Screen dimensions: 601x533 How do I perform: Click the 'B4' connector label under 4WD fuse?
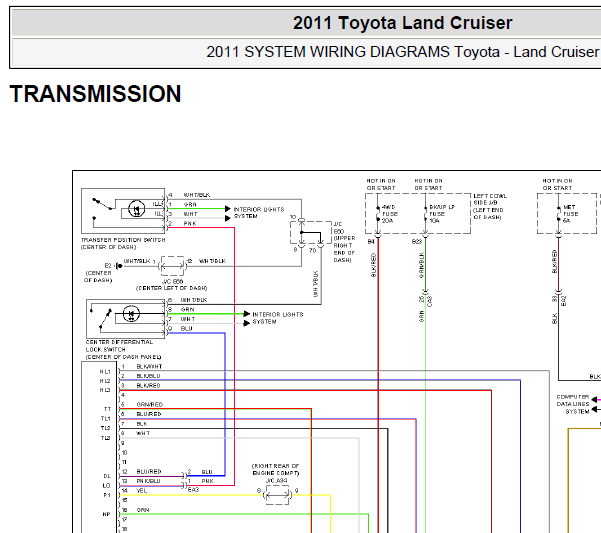click(x=371, y=241)
